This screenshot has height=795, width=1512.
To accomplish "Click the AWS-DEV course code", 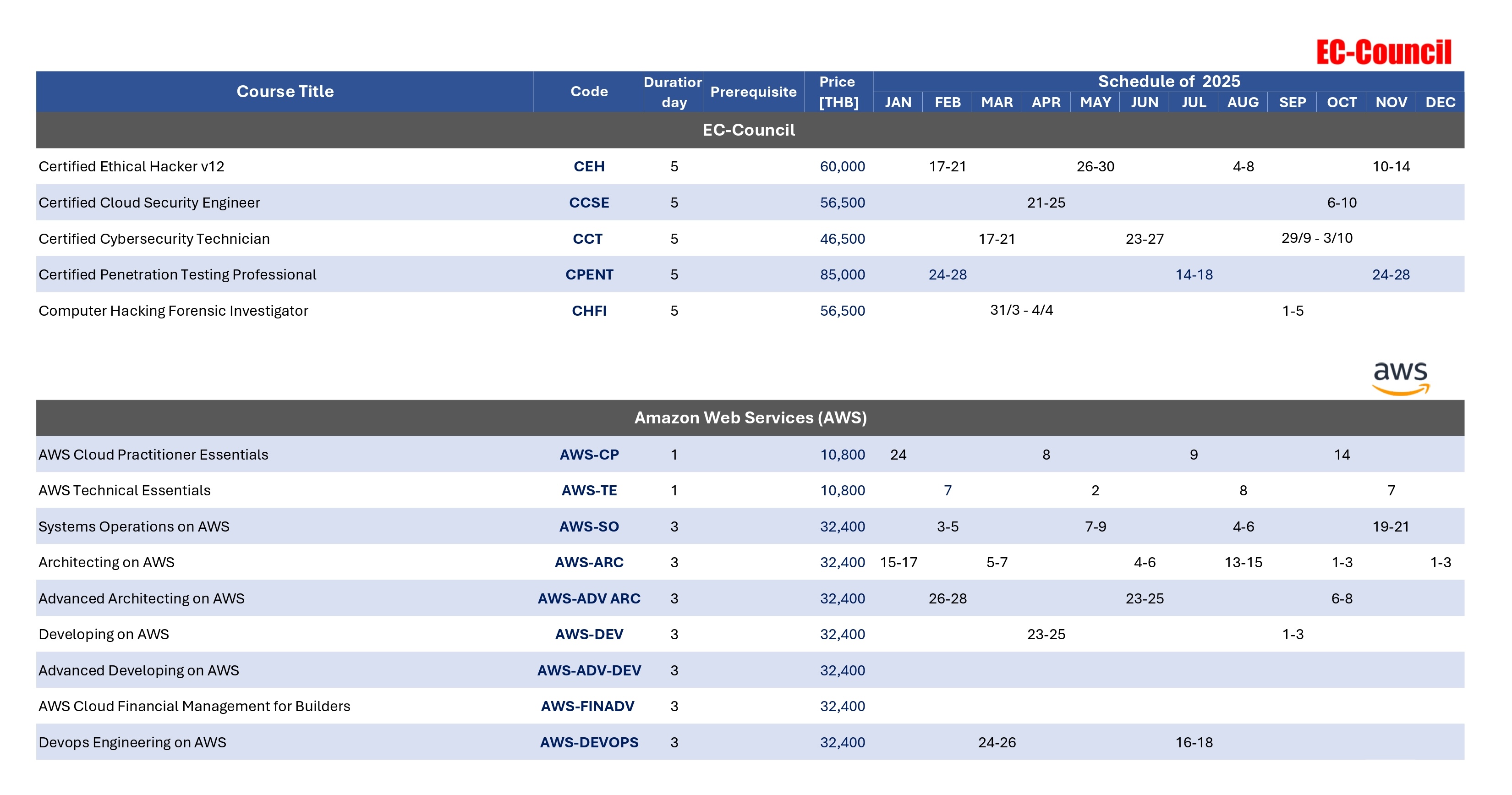I will (589, 634).
